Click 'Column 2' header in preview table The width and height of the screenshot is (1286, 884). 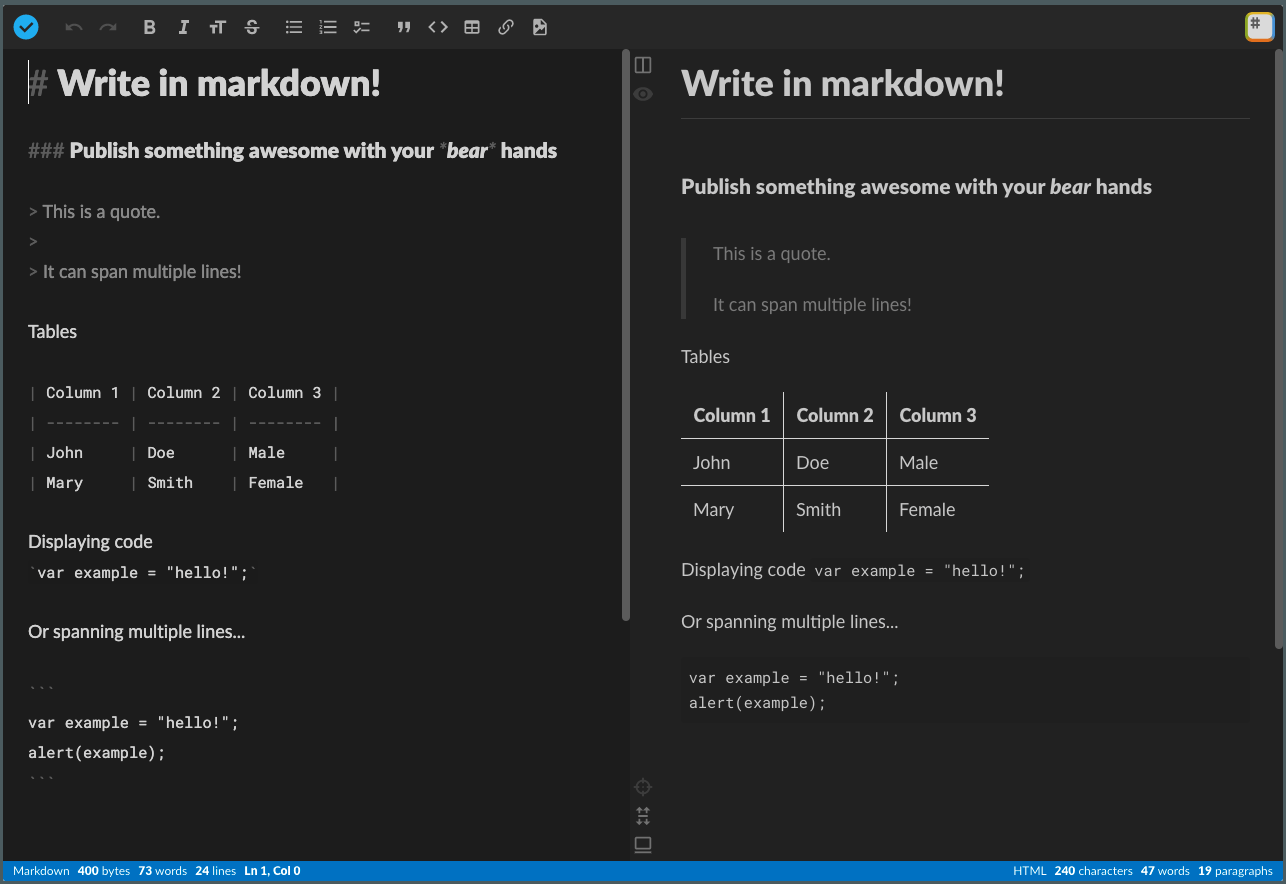[835, 415]
